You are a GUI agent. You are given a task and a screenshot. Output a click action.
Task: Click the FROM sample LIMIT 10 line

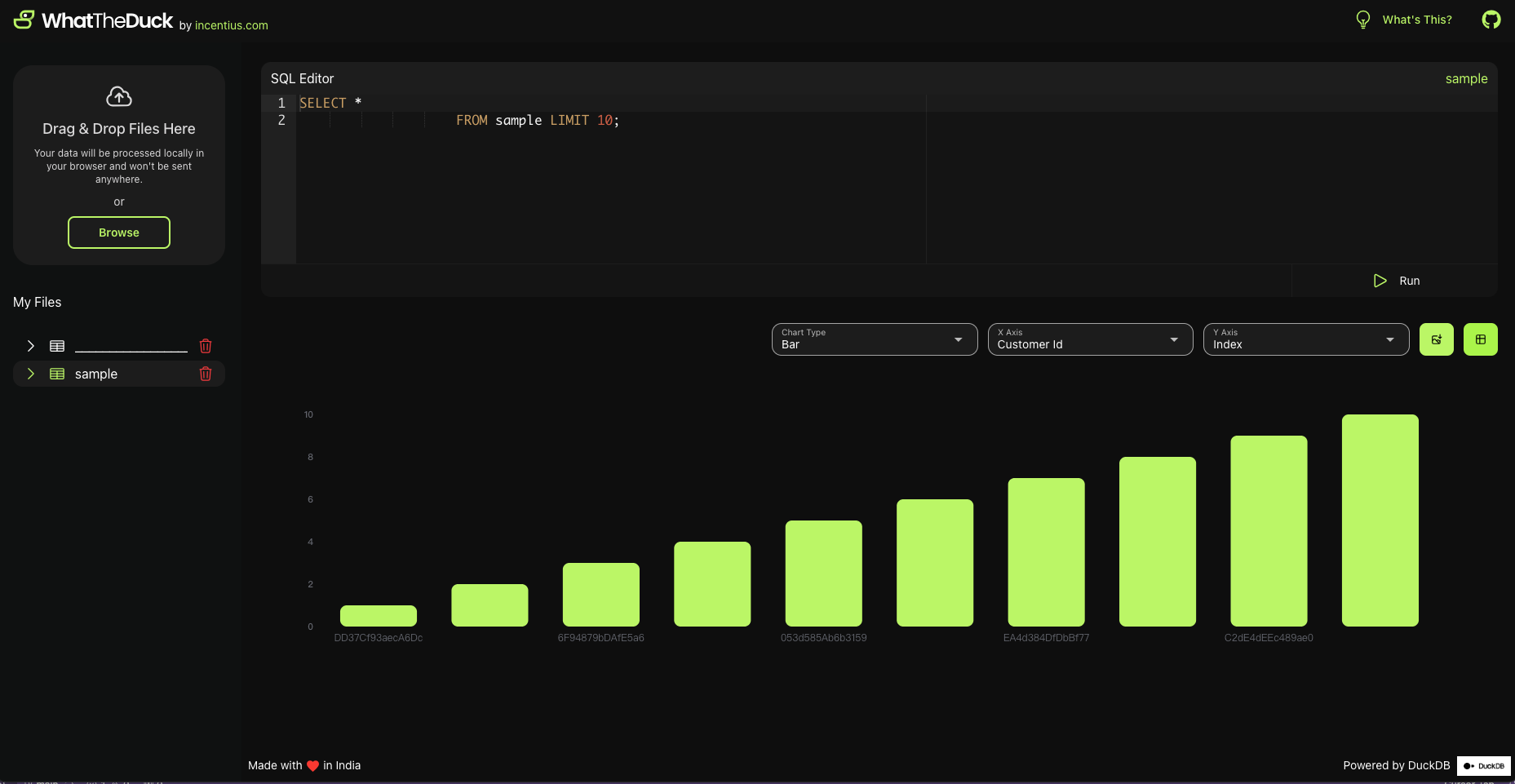coord(538,120)
